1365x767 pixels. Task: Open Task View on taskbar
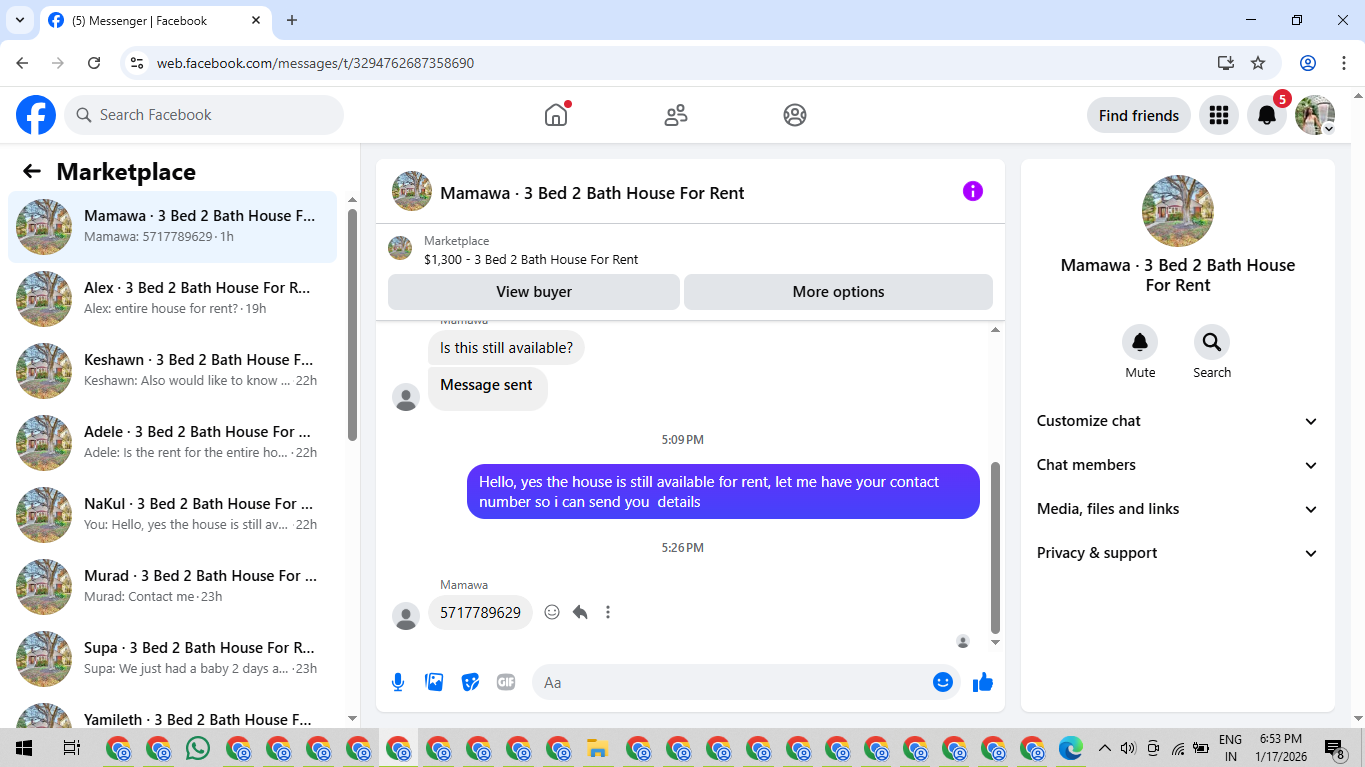[x=71, y=748]
